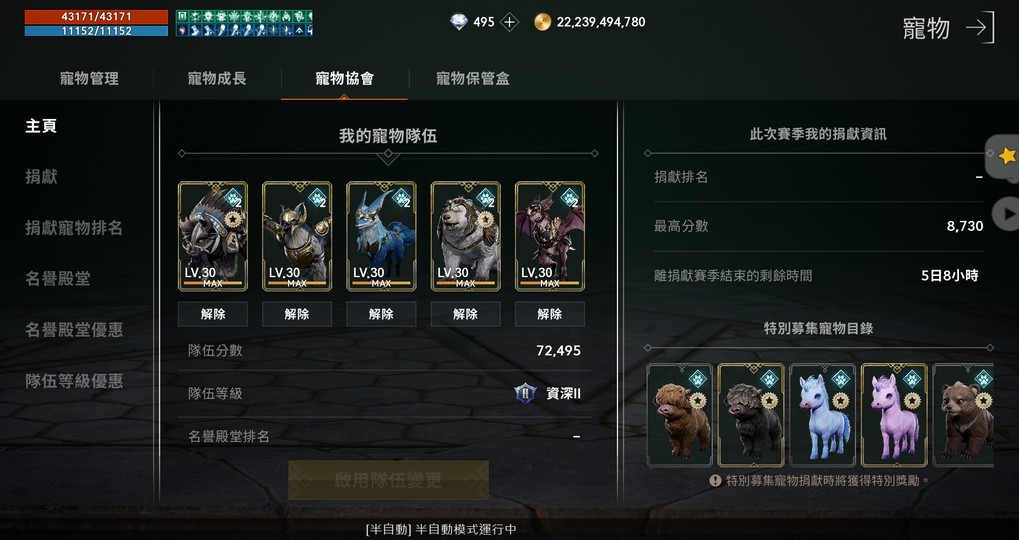Select the pink unicorn recruitment pet
1019x540 pixels.
coord(894,415)
